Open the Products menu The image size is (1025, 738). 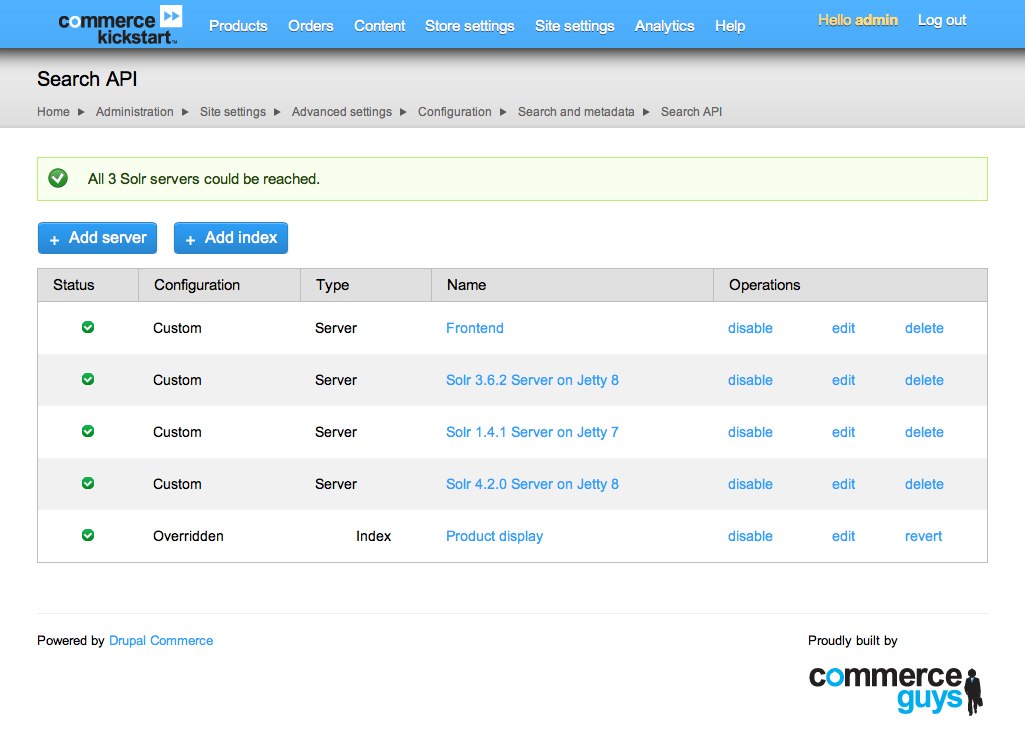click(x=238, y=26)
